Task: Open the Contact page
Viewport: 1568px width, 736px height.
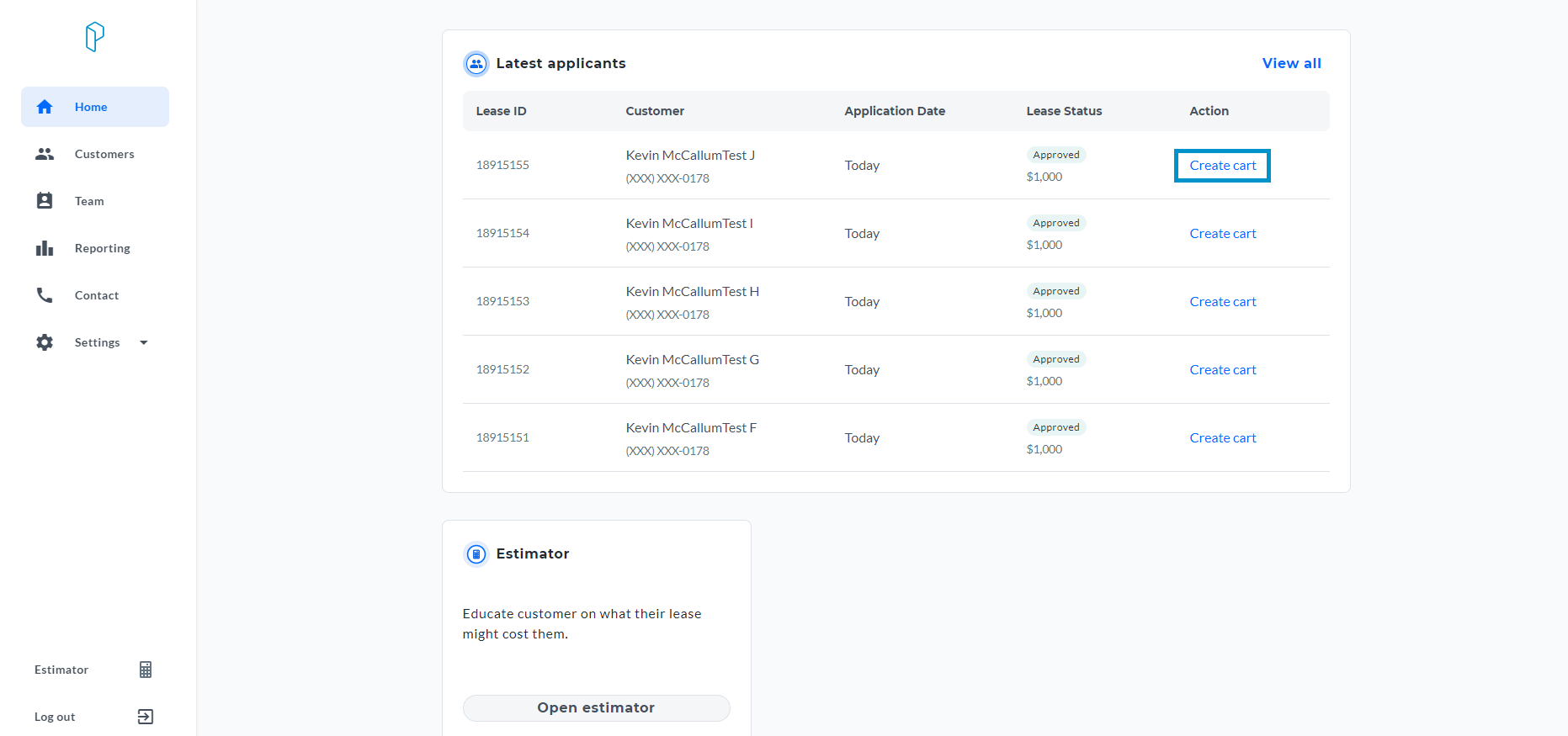Action: point(95,295)
